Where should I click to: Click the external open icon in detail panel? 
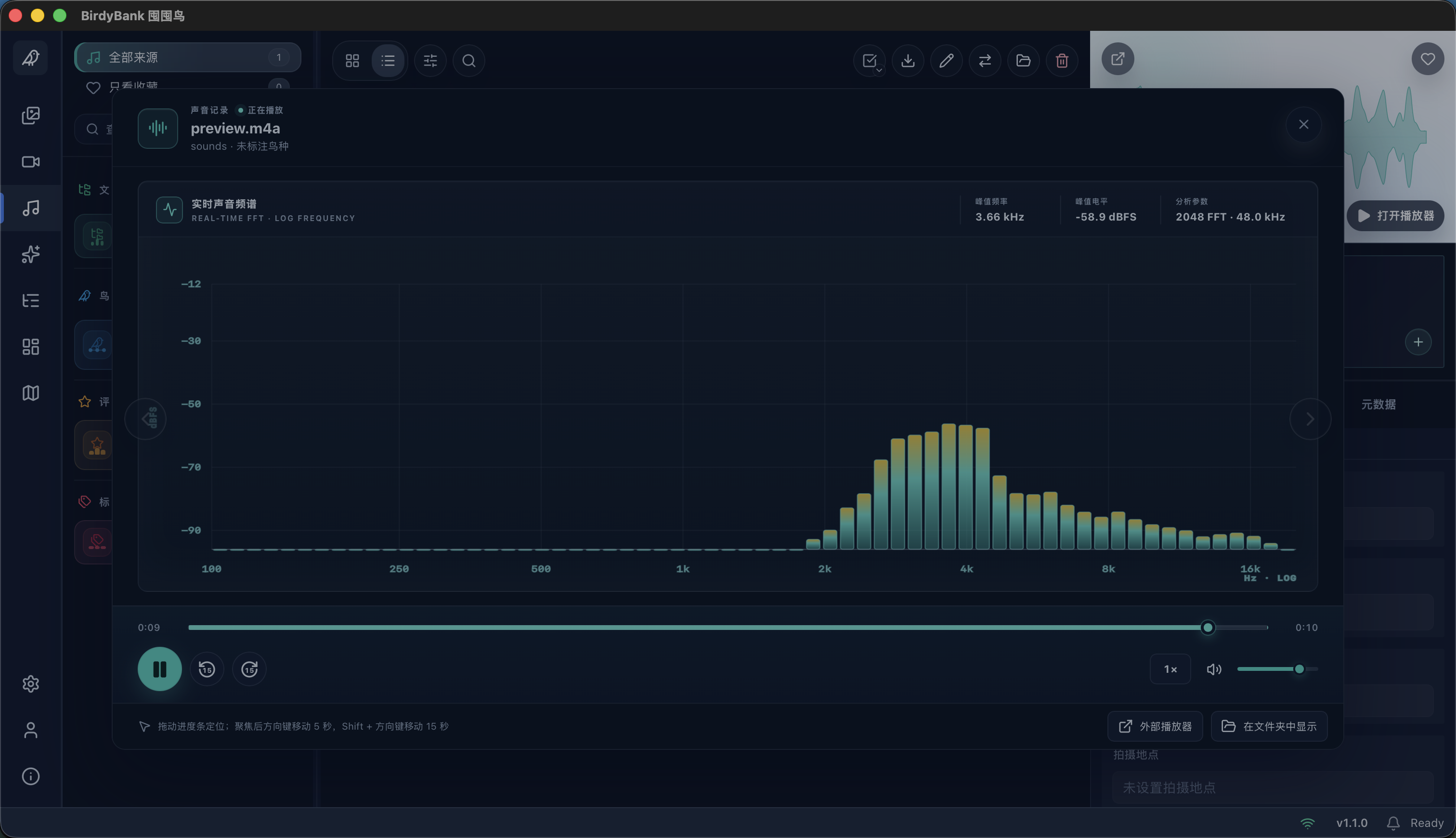pyautogui.click(x=1118, y=59)
